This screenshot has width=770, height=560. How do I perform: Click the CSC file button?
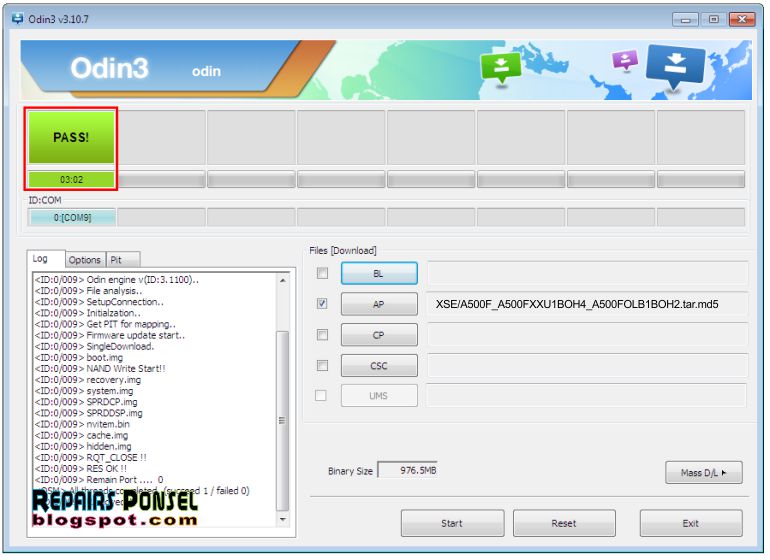coord(379,366)
